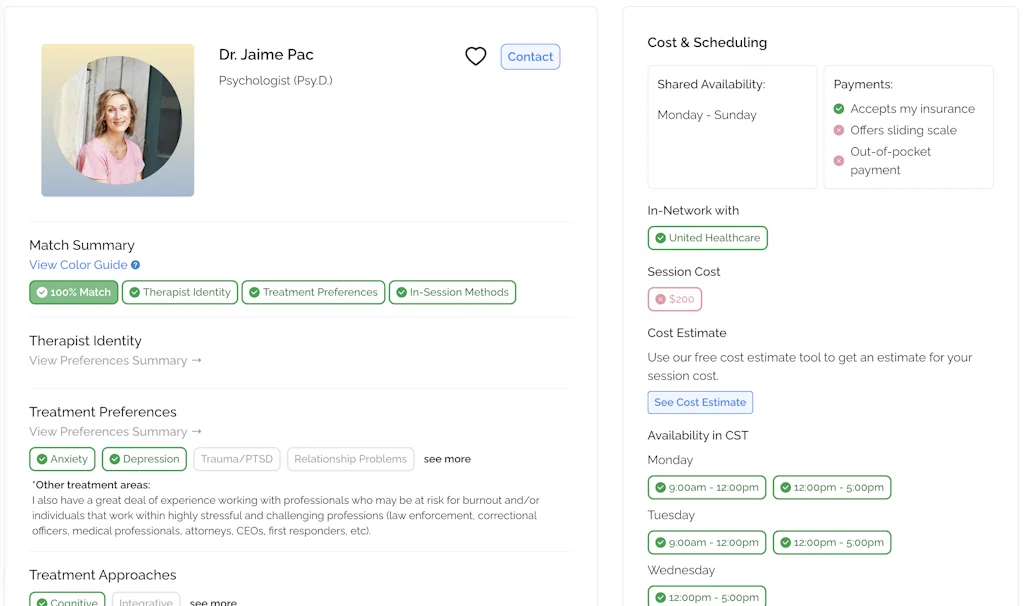Select the In-Session Methods match tag
1024x606 pixels.
(452, 292)
